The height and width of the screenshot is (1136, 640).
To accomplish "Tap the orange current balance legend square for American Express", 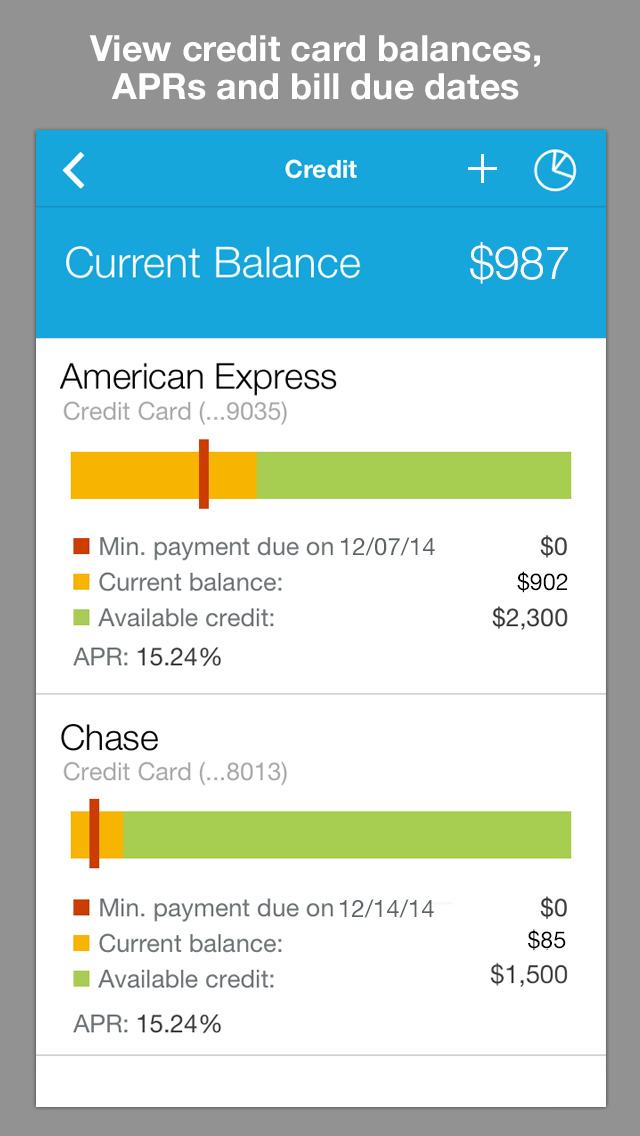I will tap(82, 582).
